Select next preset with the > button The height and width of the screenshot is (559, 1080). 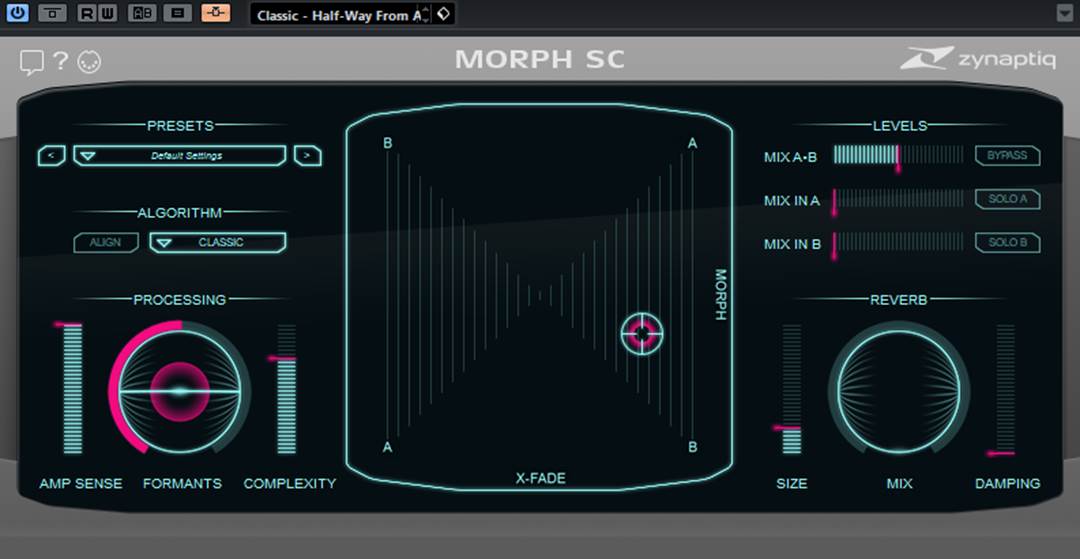[307, 156]
